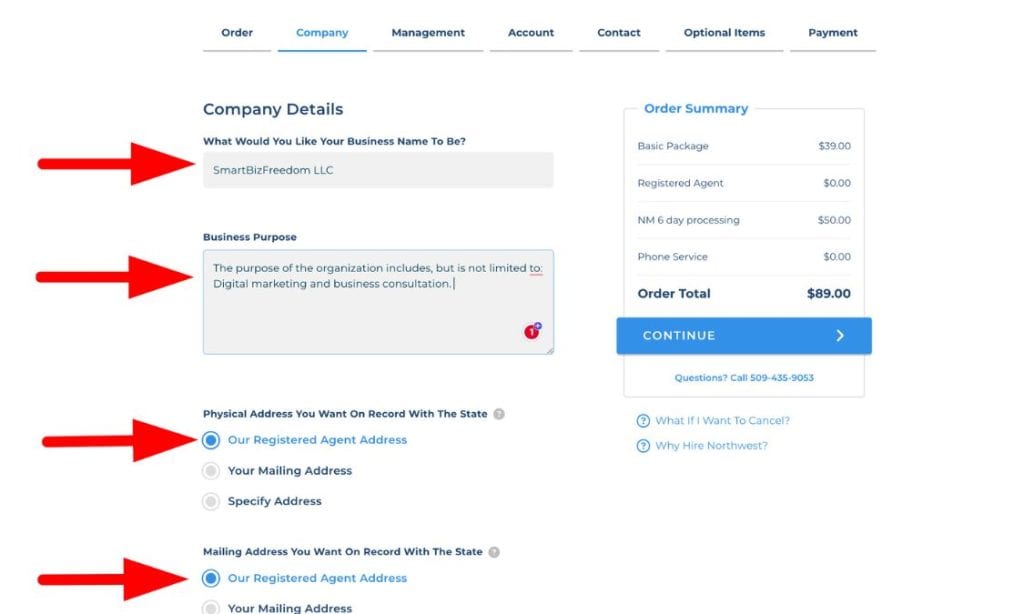Open the Why Hire Northwest? link
Viewport: 1024px width, 614px height.
(x=711, y=446)
